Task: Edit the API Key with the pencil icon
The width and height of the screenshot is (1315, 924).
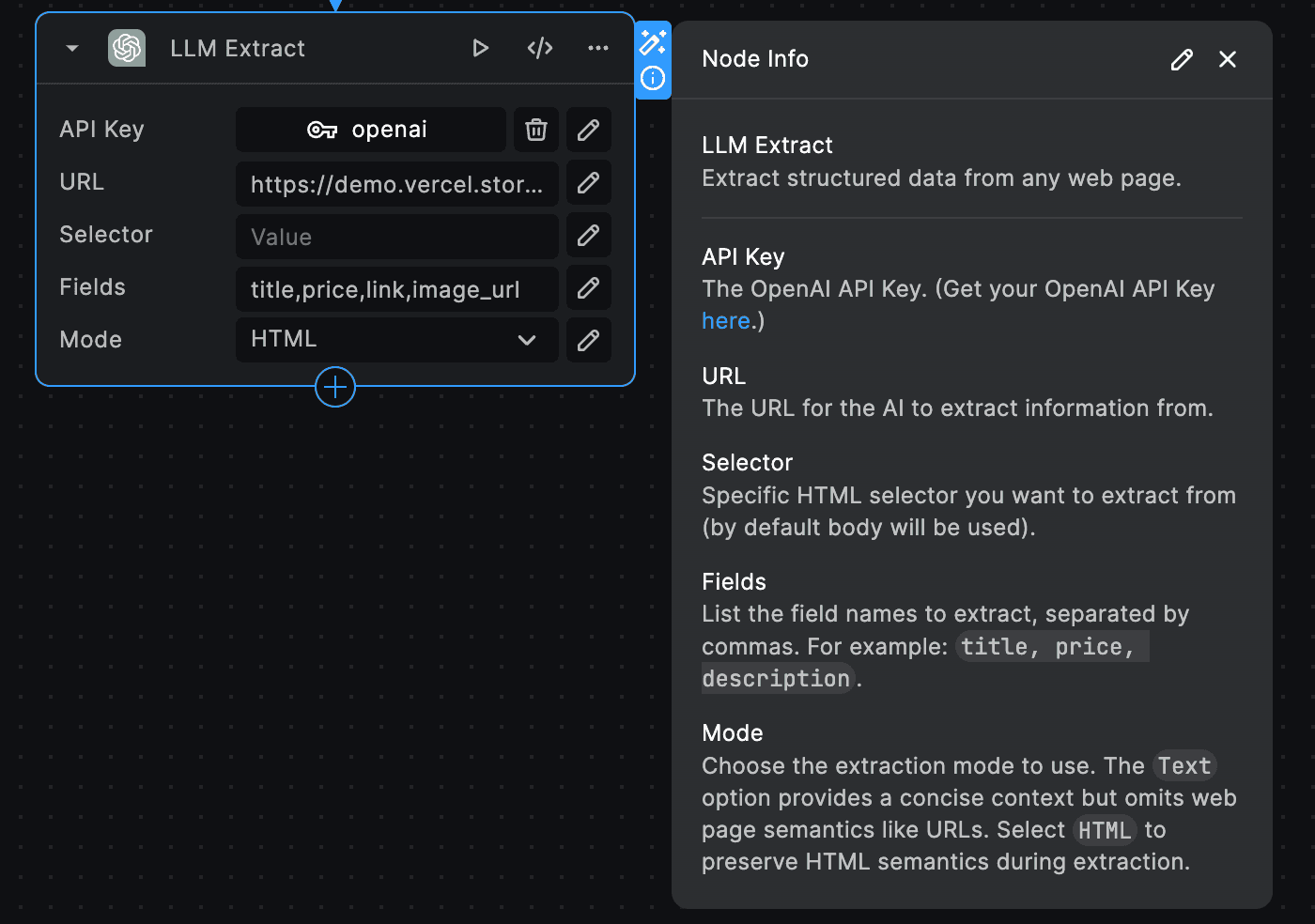Action: (x=589, y=130)
